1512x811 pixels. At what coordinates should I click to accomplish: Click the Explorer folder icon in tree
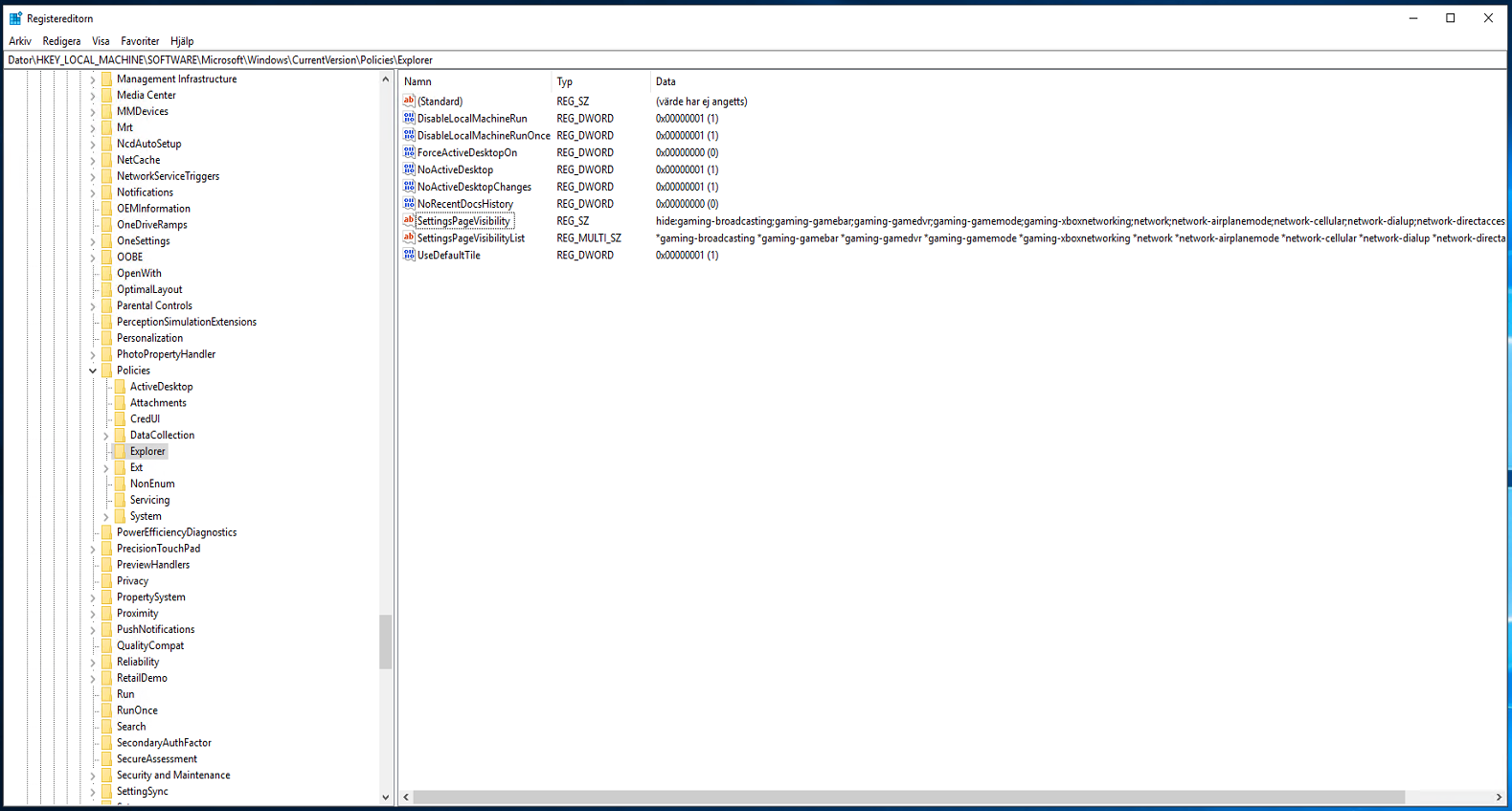pos(120,451)
